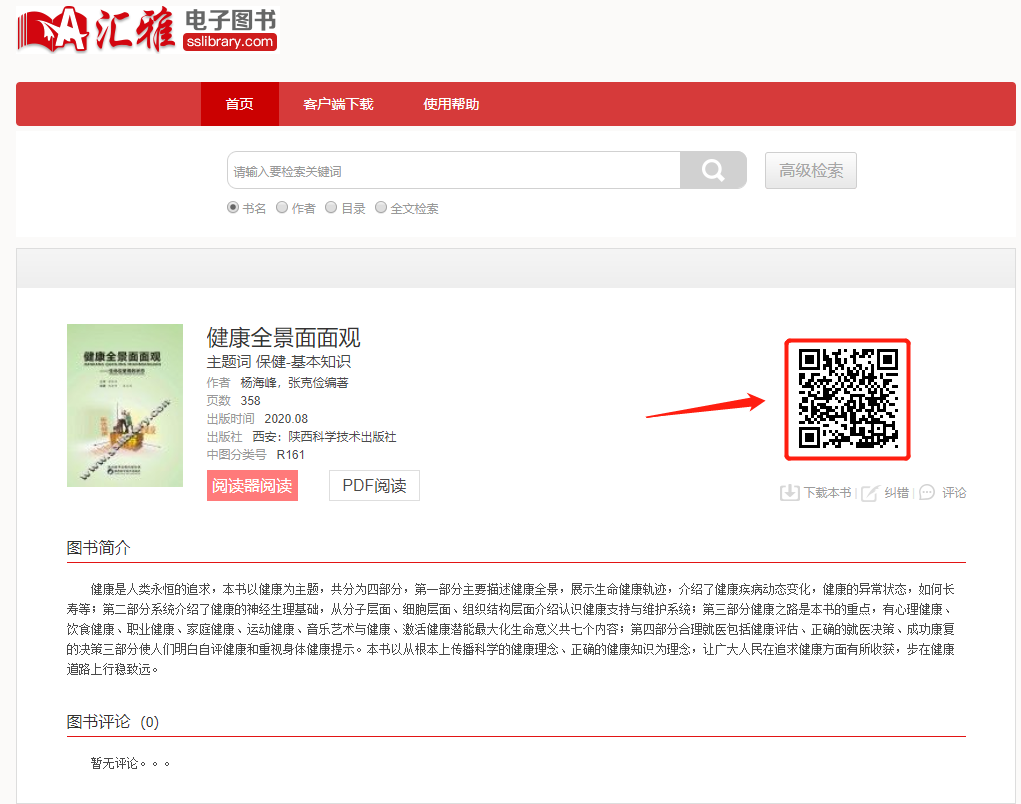Image resolution: width=1021 pixels, height=804 pixels.
Task: Select the 书名 radio button
Action: click(233, 208)
